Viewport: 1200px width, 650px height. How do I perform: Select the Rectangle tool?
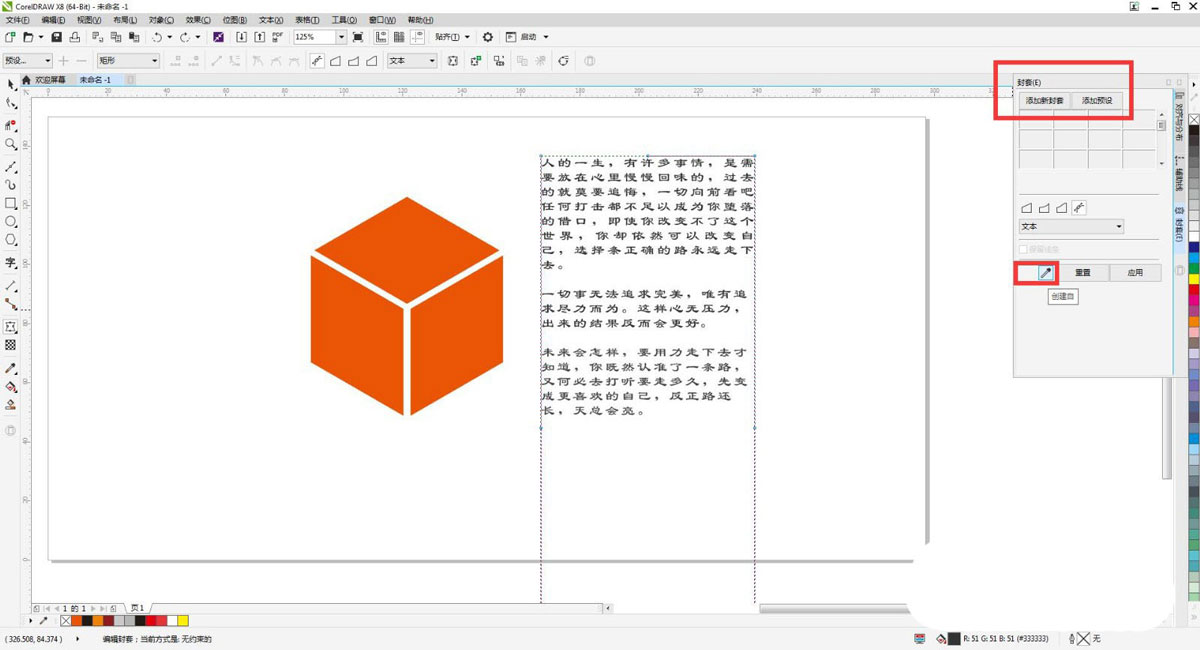(11, 203)
